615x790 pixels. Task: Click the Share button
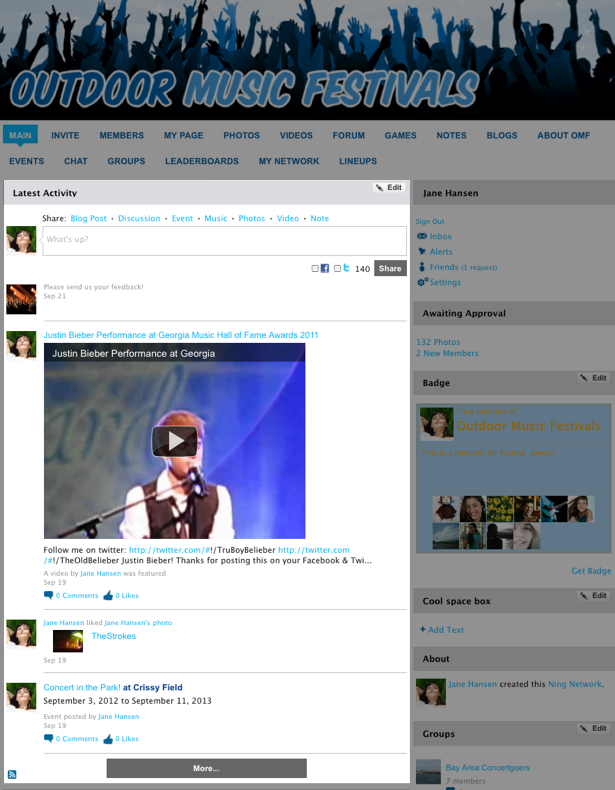(x=390, y=268)
